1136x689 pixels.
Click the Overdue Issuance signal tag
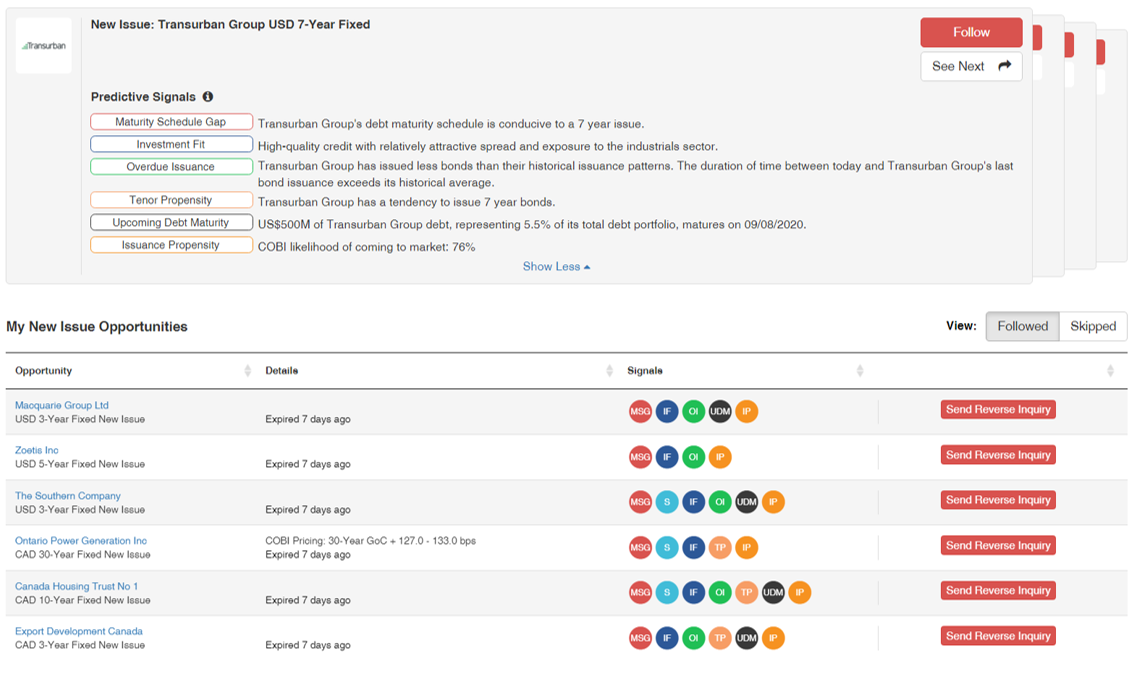(171, 167)
